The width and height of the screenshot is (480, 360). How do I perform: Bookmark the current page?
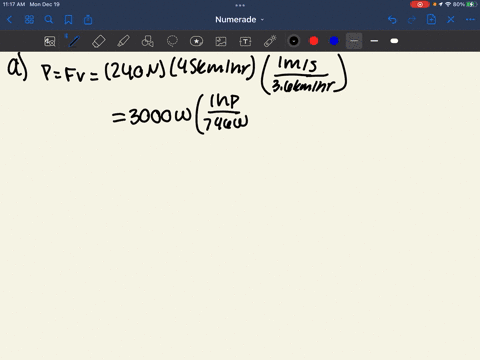click(68, 20)
